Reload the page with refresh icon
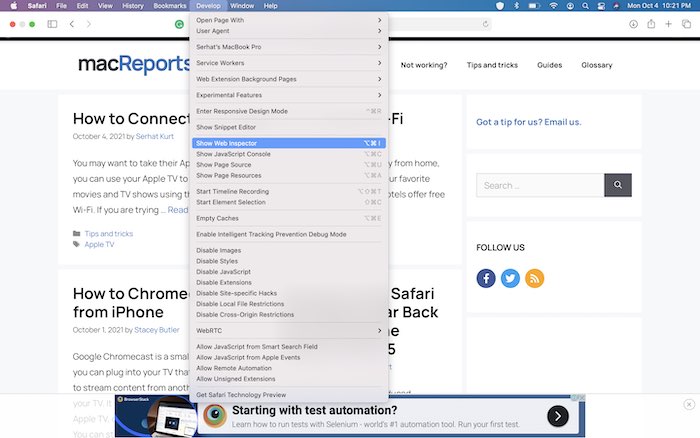The image size is (700, 438). 485,24
